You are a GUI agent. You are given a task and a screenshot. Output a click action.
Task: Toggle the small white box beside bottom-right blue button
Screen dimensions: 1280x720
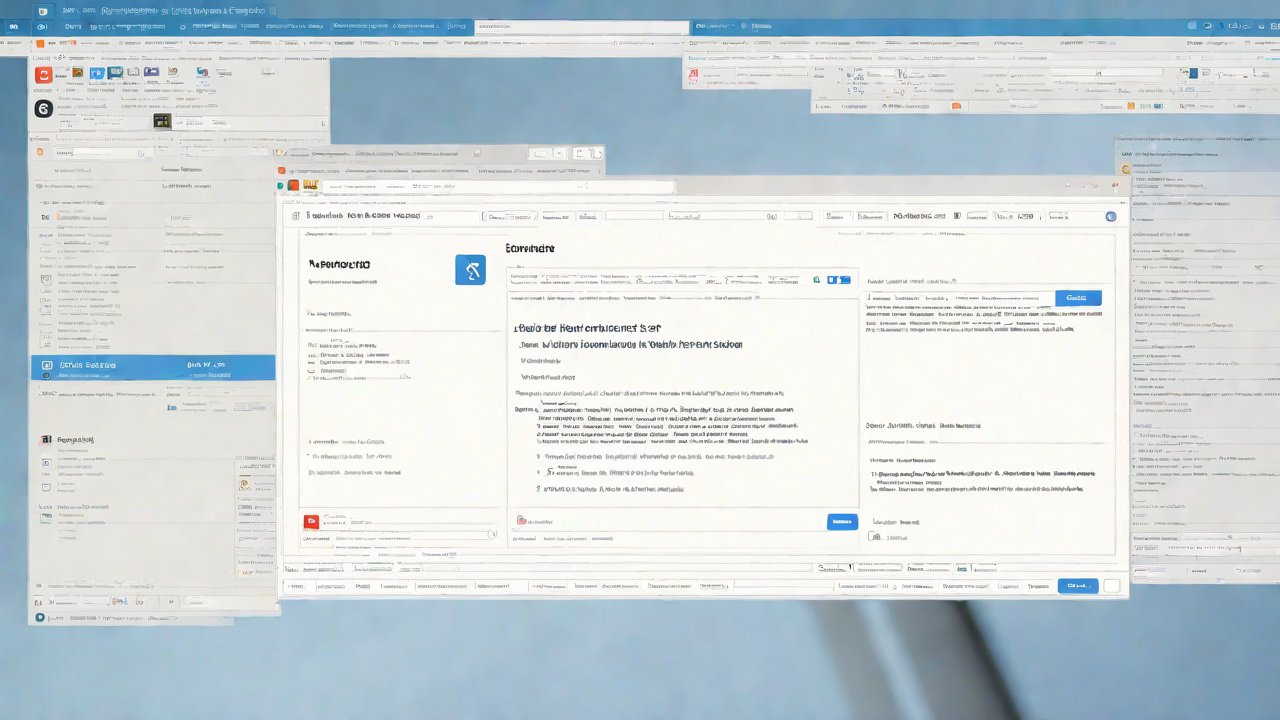[1111, 586]
